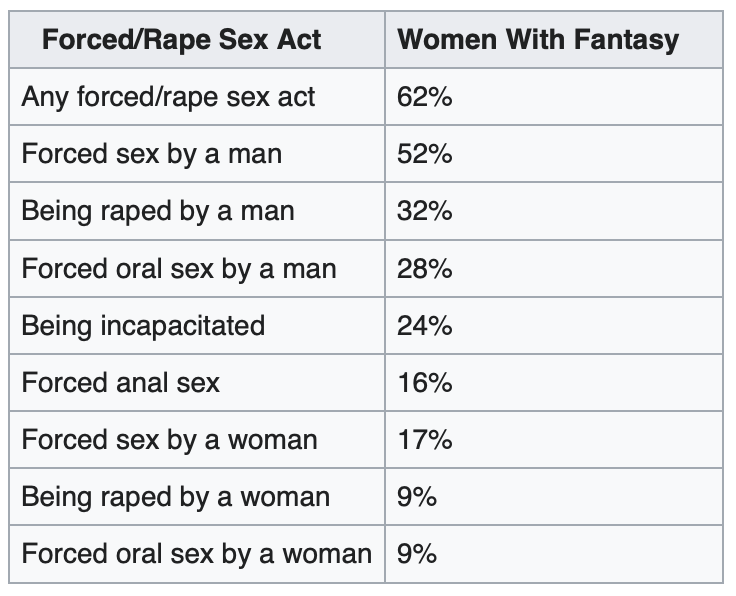The image size is (736, 596).
Task: Select the "Being raped by a man" cell
Action: tap(157, 211)
